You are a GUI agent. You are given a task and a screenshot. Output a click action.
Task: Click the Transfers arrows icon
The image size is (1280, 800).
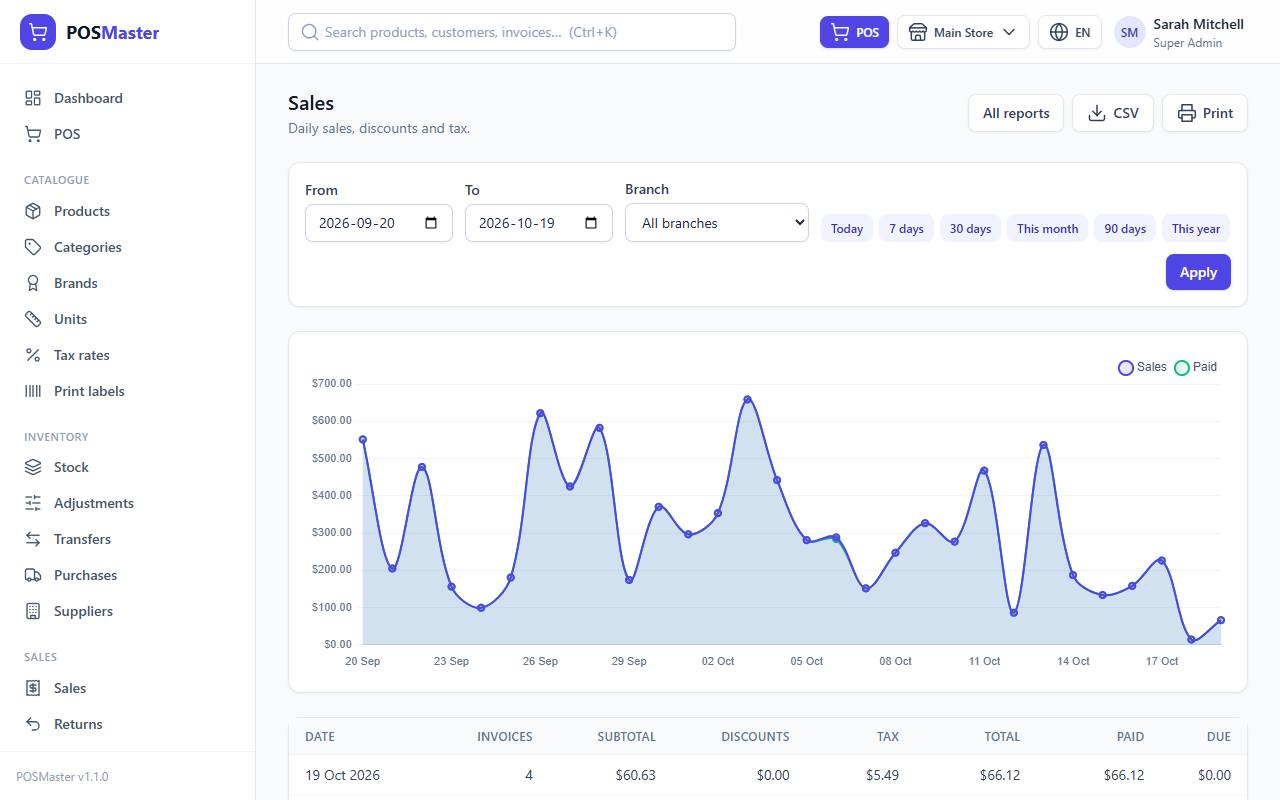click(33, 539)
